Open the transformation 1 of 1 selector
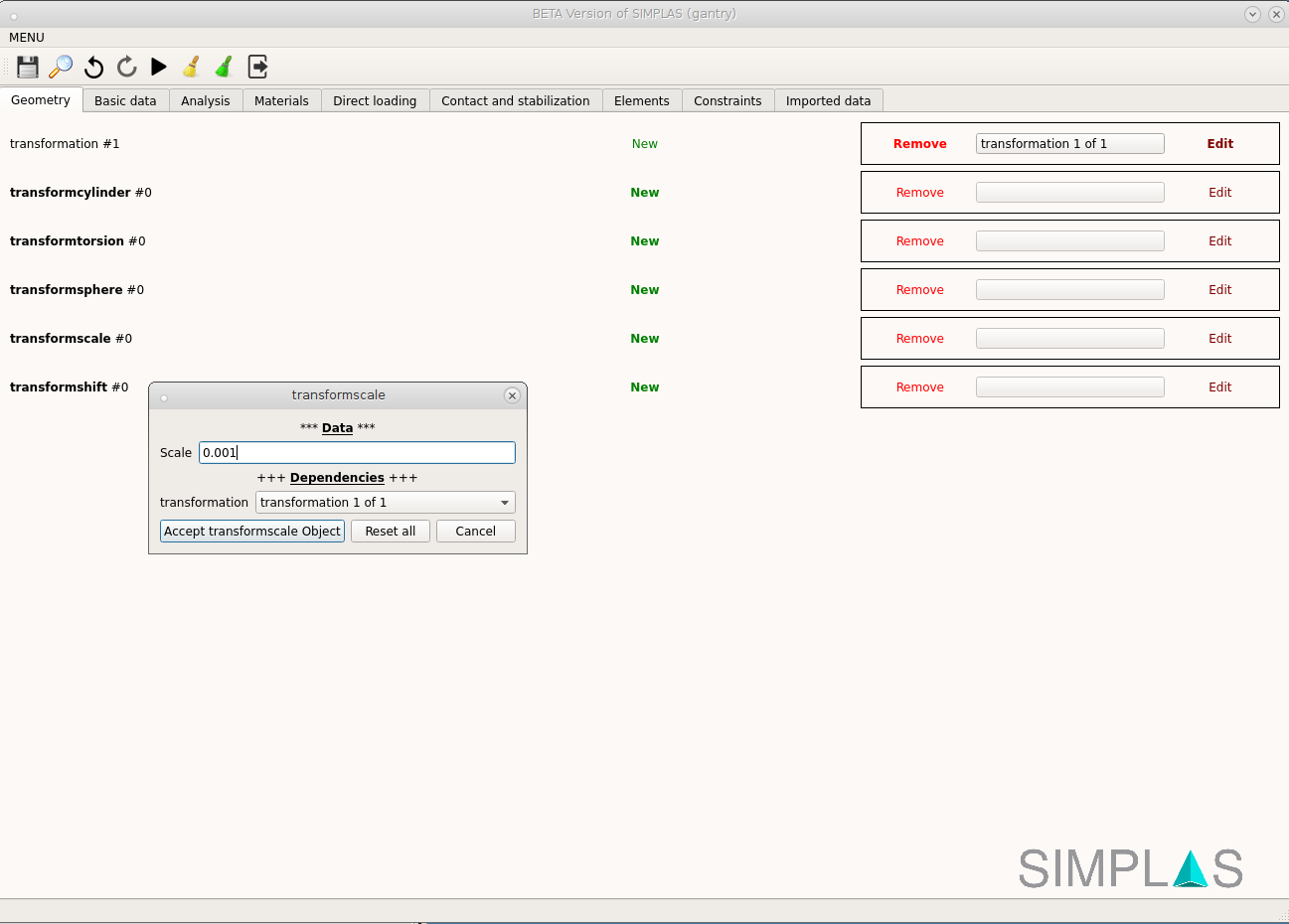 (x=1069, y=144)
